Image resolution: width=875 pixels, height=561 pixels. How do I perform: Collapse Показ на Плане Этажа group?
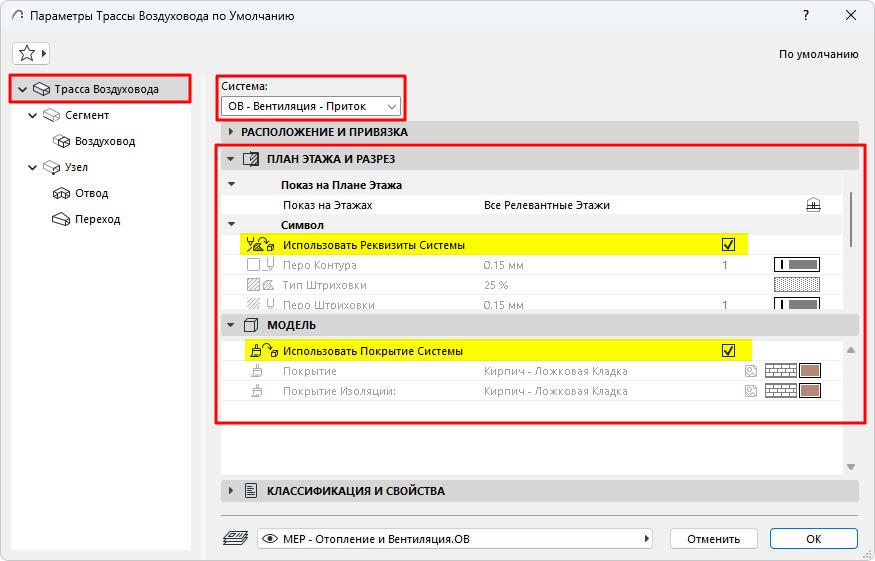coord(232,184)
